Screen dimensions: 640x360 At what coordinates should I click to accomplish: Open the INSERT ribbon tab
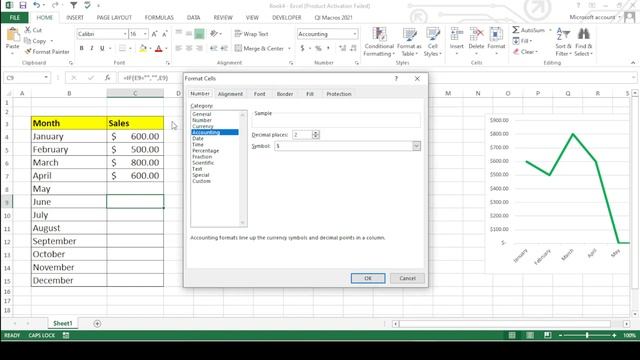(x=75, y=18)
